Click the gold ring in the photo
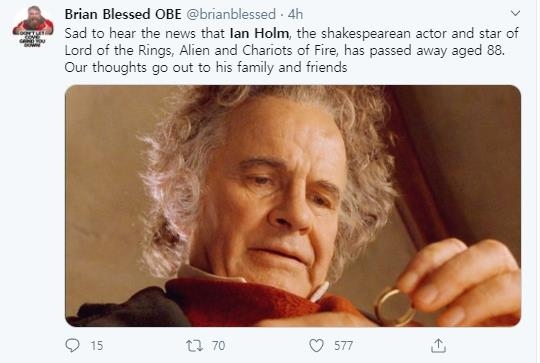 point(394,307)
